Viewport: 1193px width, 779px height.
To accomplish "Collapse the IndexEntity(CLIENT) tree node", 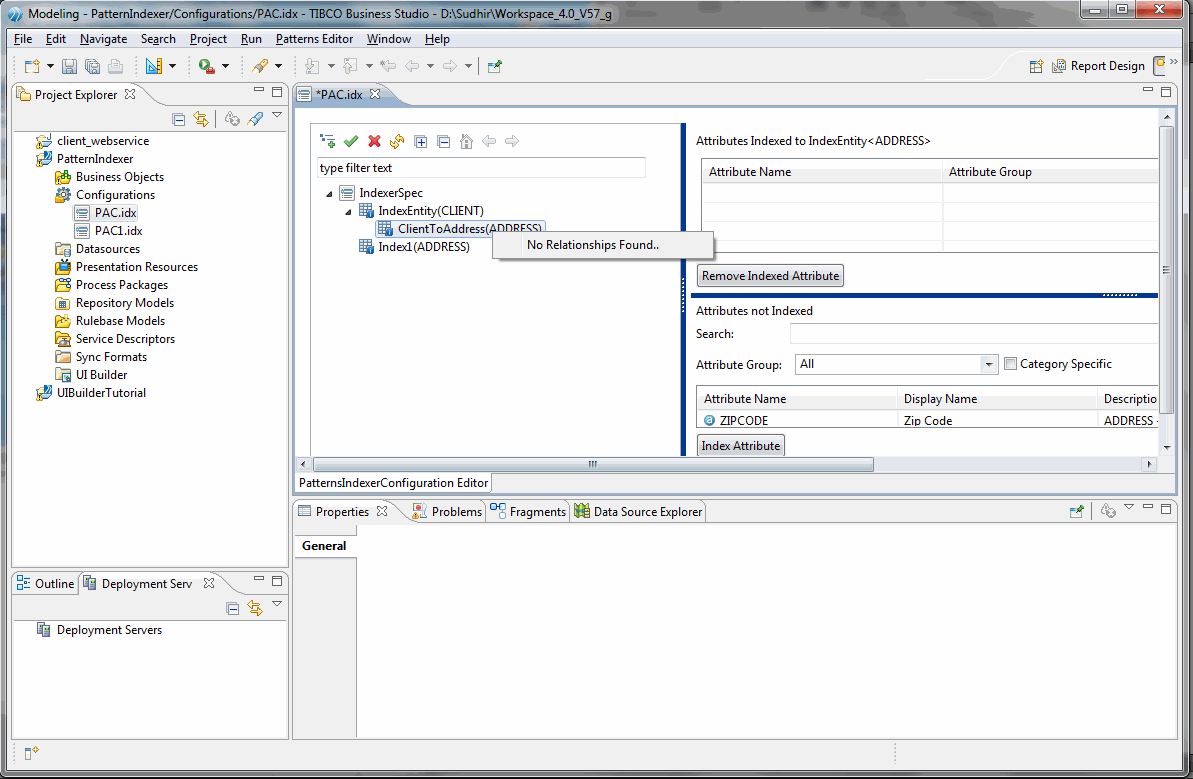I will pos(348,211).
